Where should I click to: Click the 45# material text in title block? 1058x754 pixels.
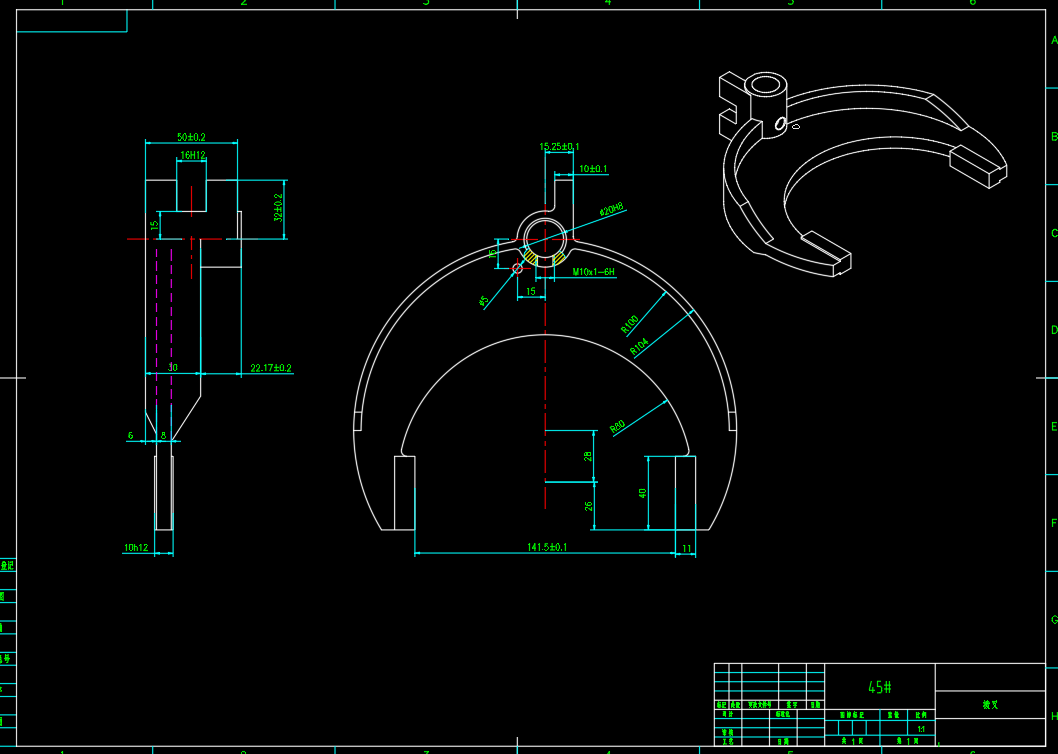coord(879,687)
